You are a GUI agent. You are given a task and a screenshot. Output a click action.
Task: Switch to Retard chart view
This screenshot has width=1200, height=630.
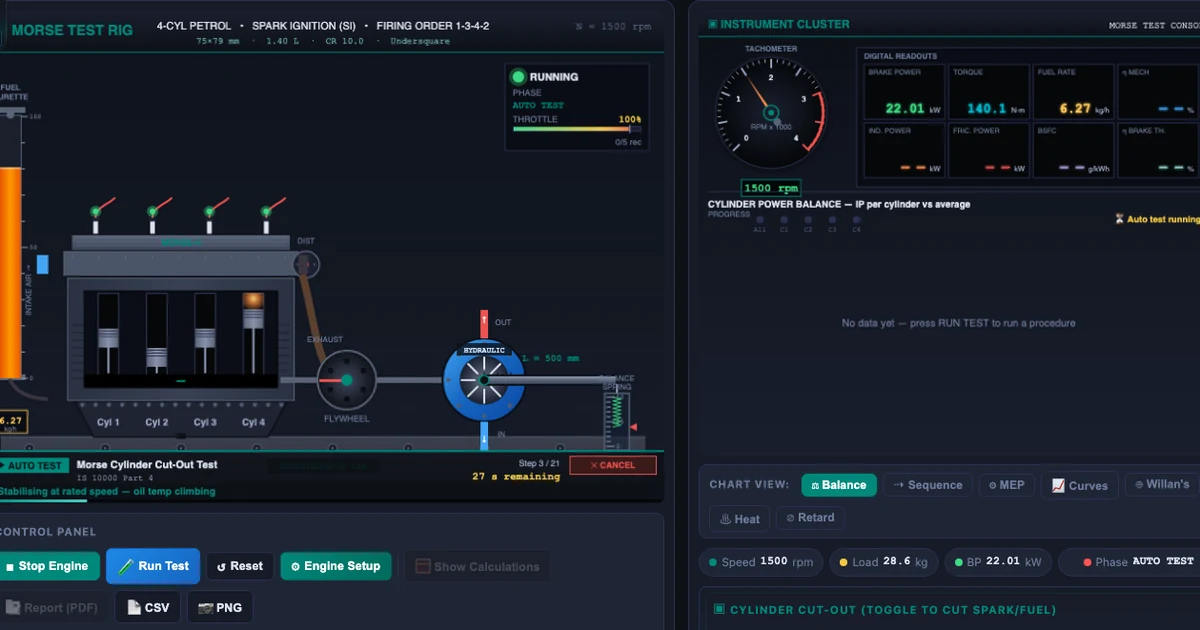[810, 518]
